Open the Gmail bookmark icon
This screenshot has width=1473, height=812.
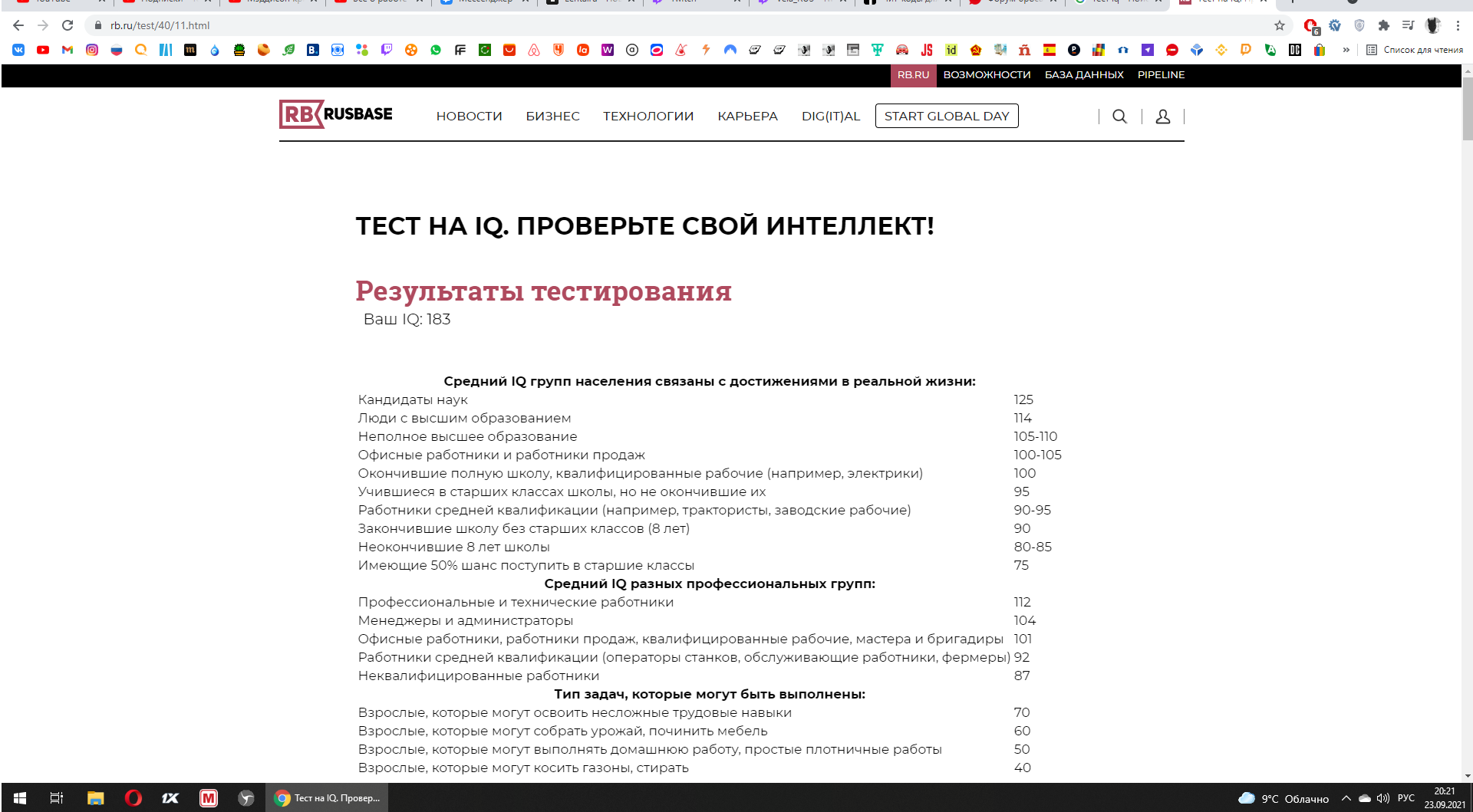pyautogui.click(x=68, y=50)
